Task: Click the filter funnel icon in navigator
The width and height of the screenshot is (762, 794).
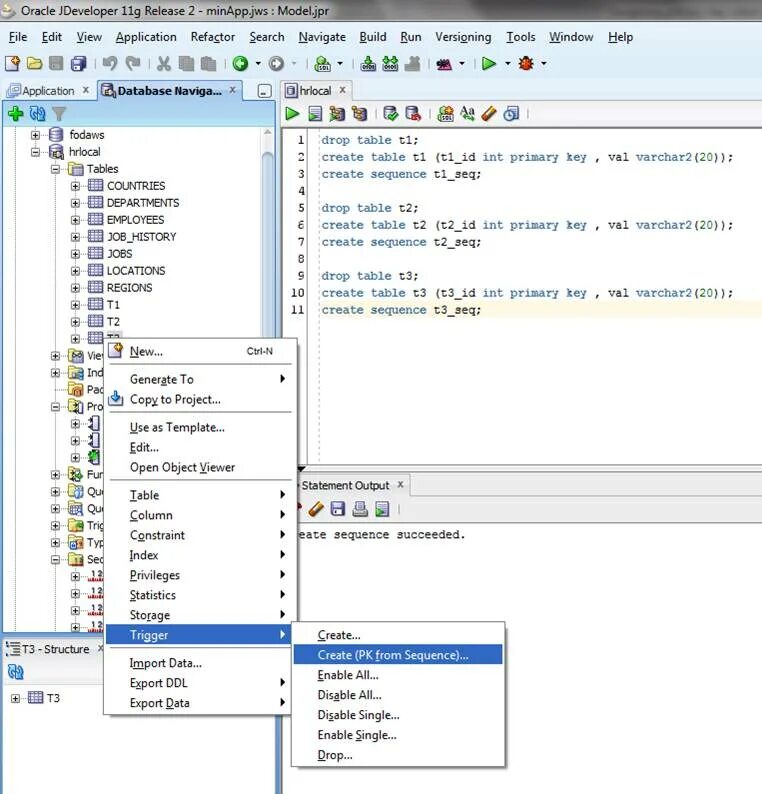Action: point(59,113)
